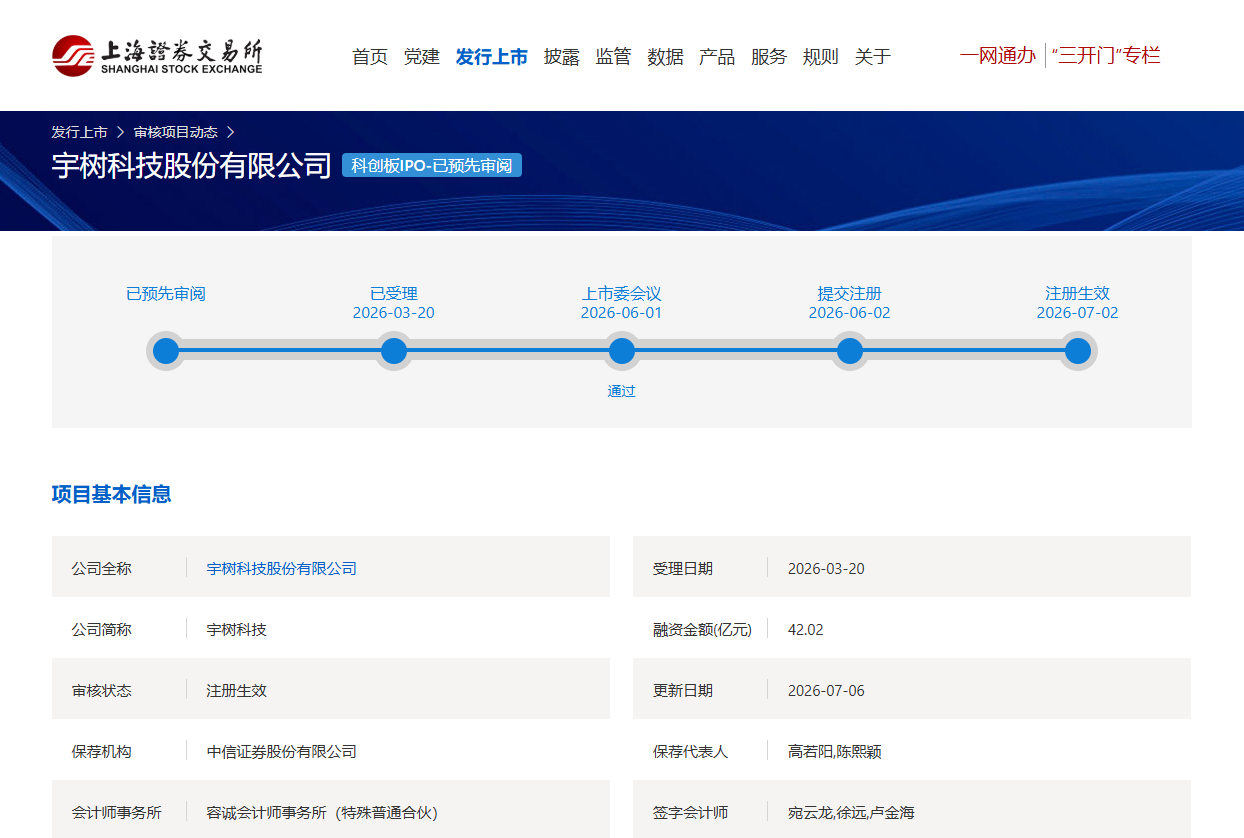The image size is (1244, 838).
Task: Open the 规则 navigation item
Action: [821, 57]
